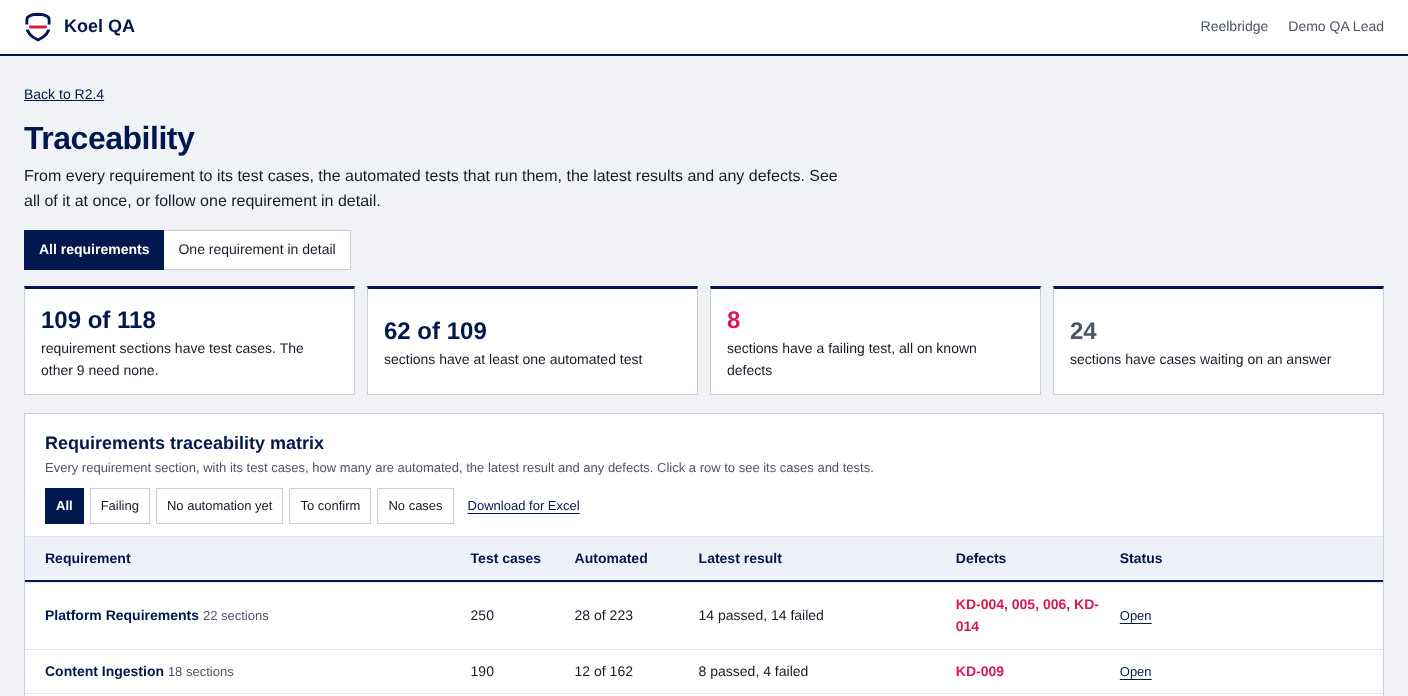This screenshot has height=696, width=1408.
Task: Click the Koel QA shield logo icon
Action: [x=38, y=27]
